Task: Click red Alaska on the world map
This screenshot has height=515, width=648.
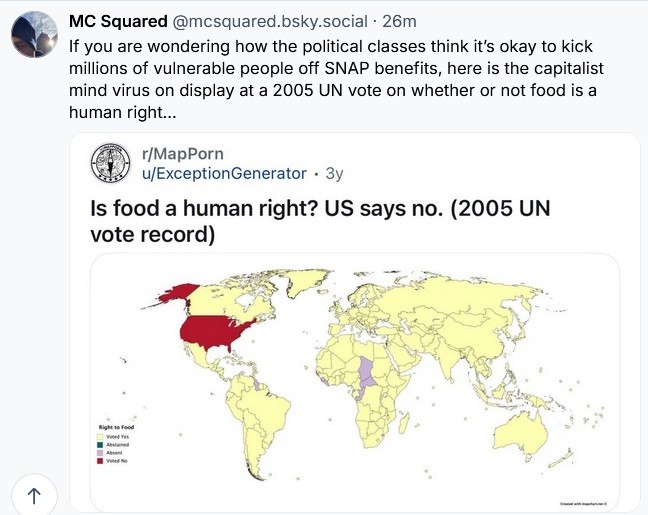Action: click(x=182, y=290)
